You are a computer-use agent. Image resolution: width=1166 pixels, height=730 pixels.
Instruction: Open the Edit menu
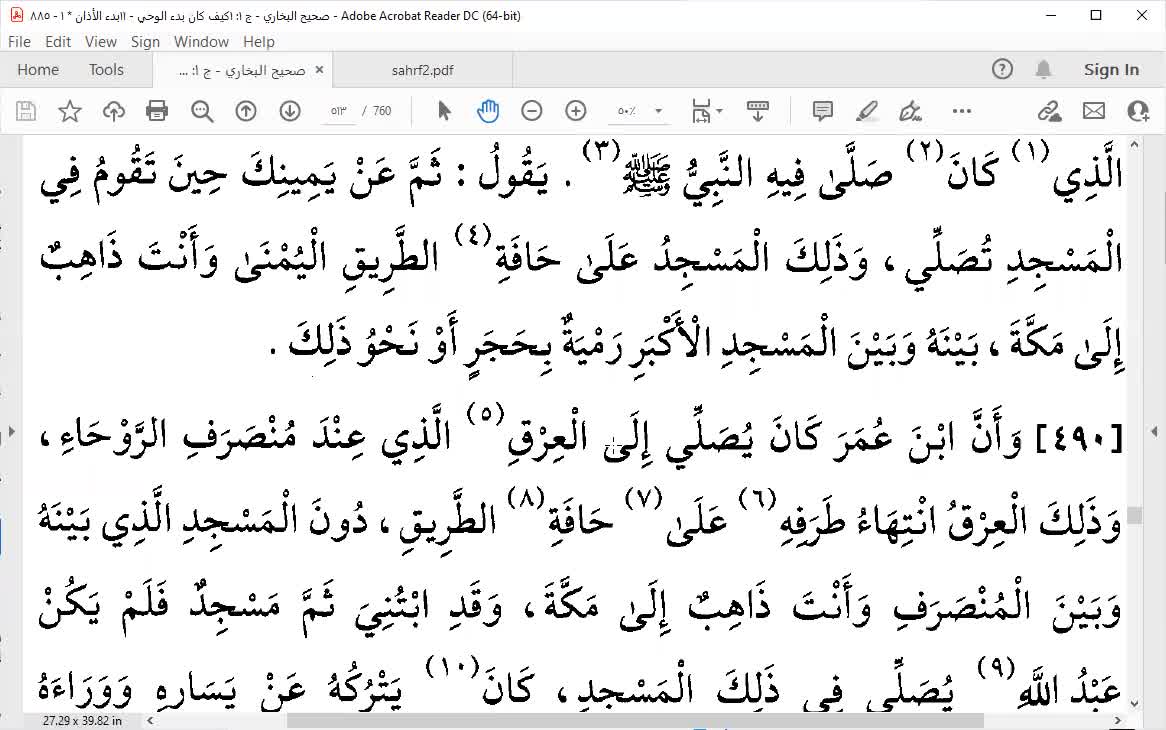pyautogui.click(x=58, y=42)
